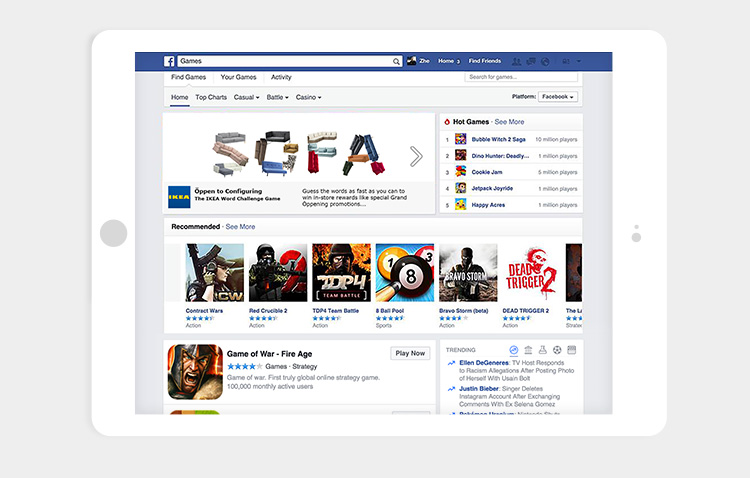Open the Top Charts tab
This screenshot has height=478, width=750.
click(x=211, y=97)
